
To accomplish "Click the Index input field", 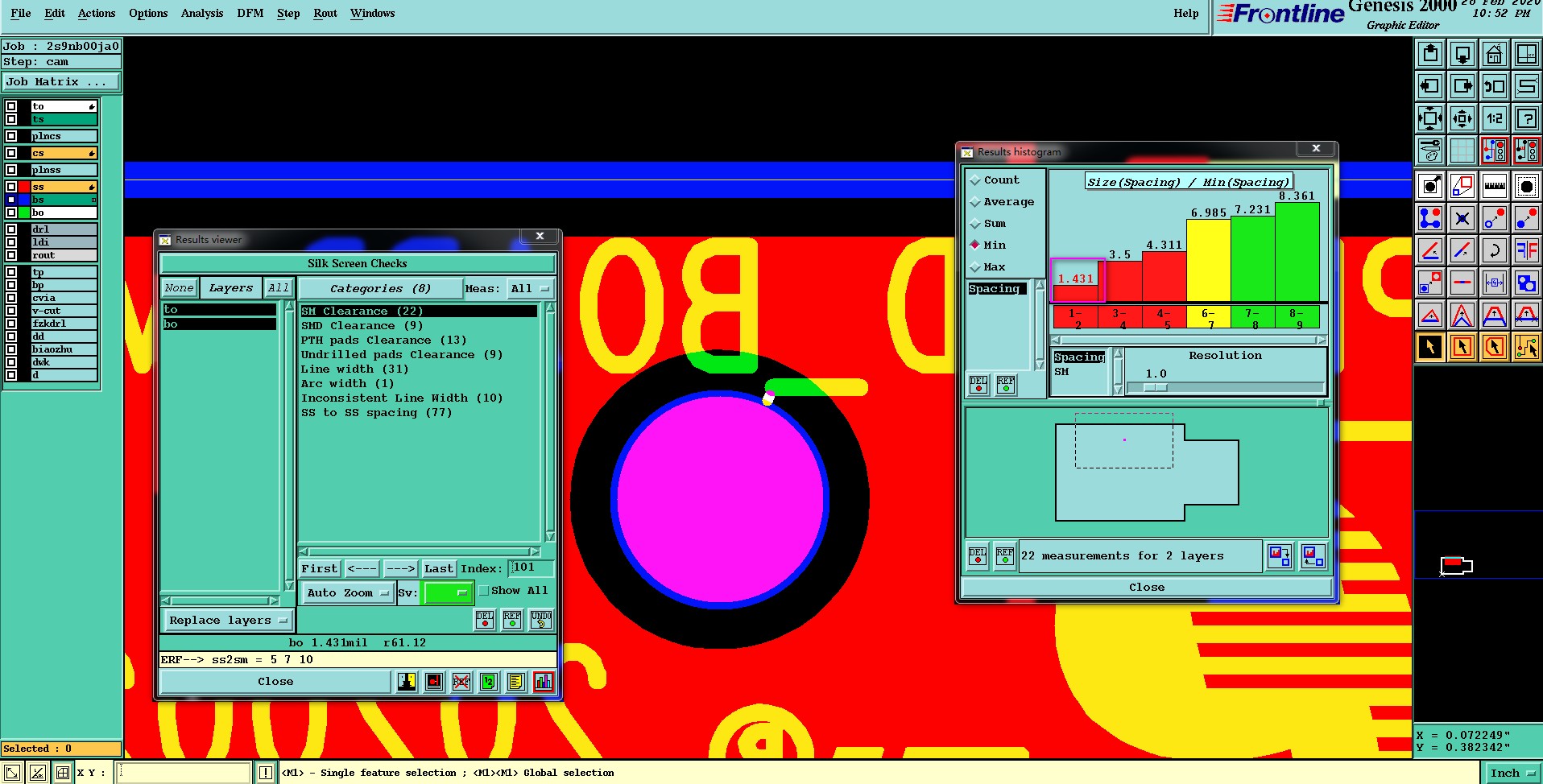I will click(532, 567).
